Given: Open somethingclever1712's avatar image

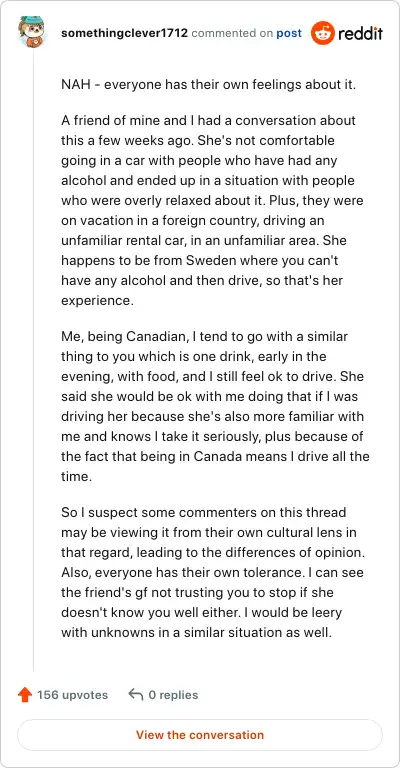Looking at the screenshot, I should [32, 32].
